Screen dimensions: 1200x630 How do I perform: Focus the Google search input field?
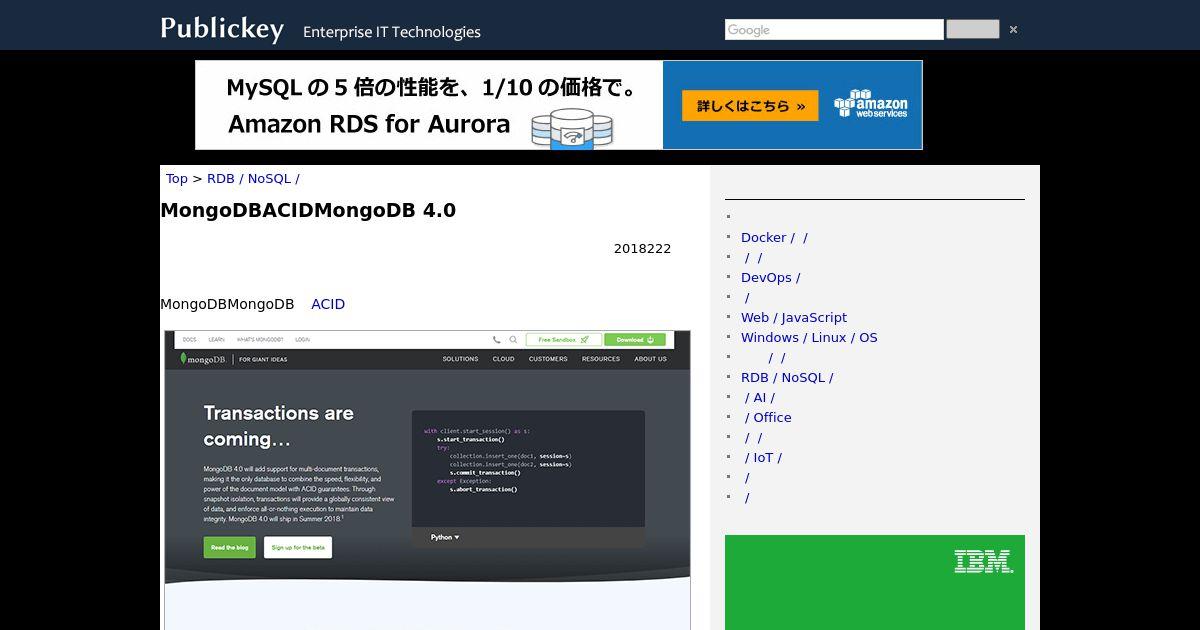834,30
